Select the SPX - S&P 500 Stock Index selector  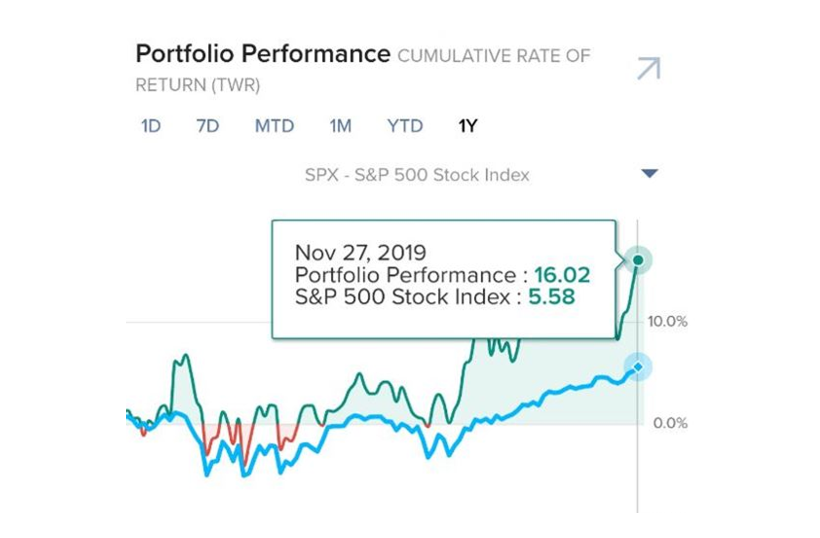tap(417, 175)
